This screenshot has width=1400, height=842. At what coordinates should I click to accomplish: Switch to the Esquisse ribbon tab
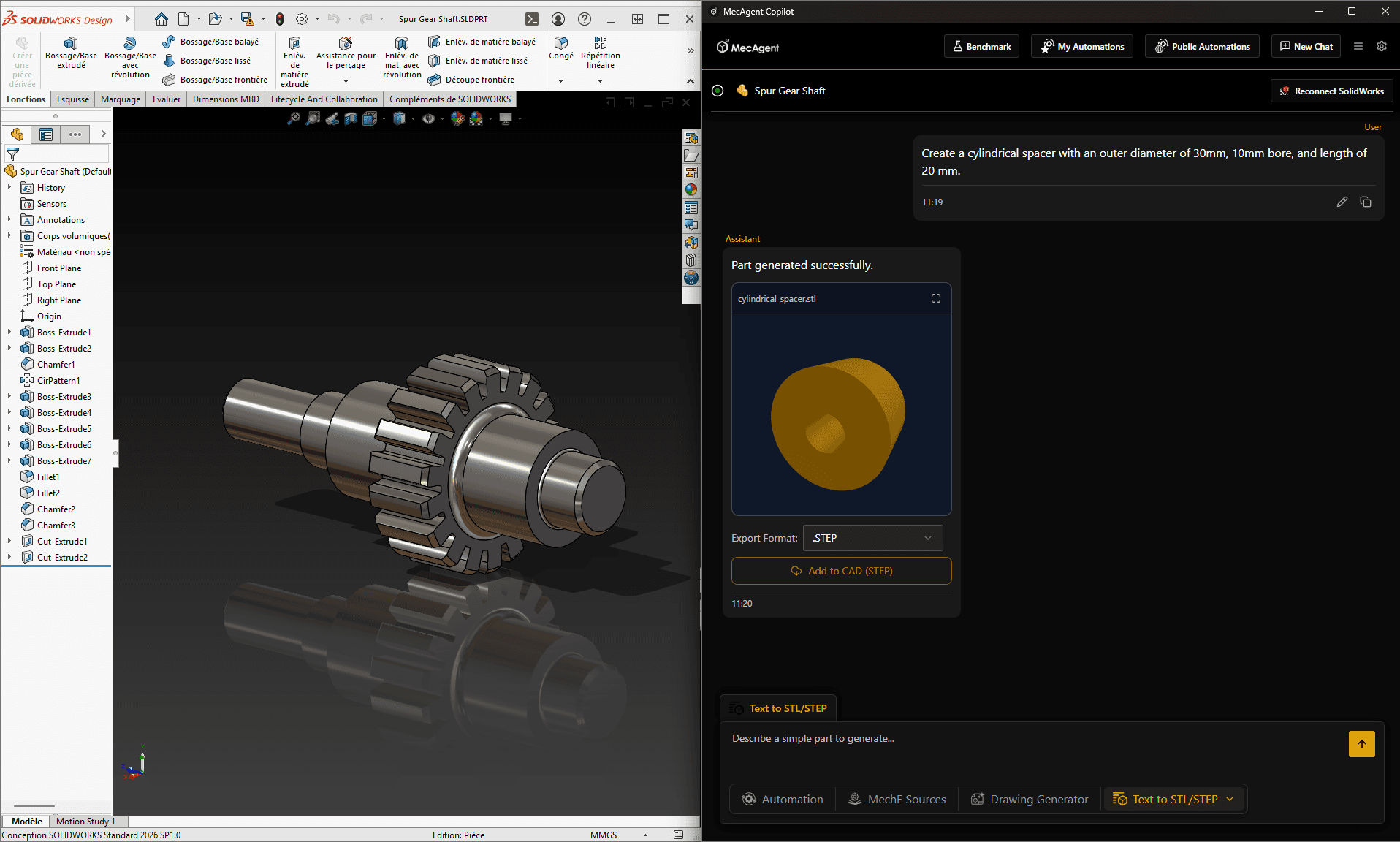coord(73,99)
